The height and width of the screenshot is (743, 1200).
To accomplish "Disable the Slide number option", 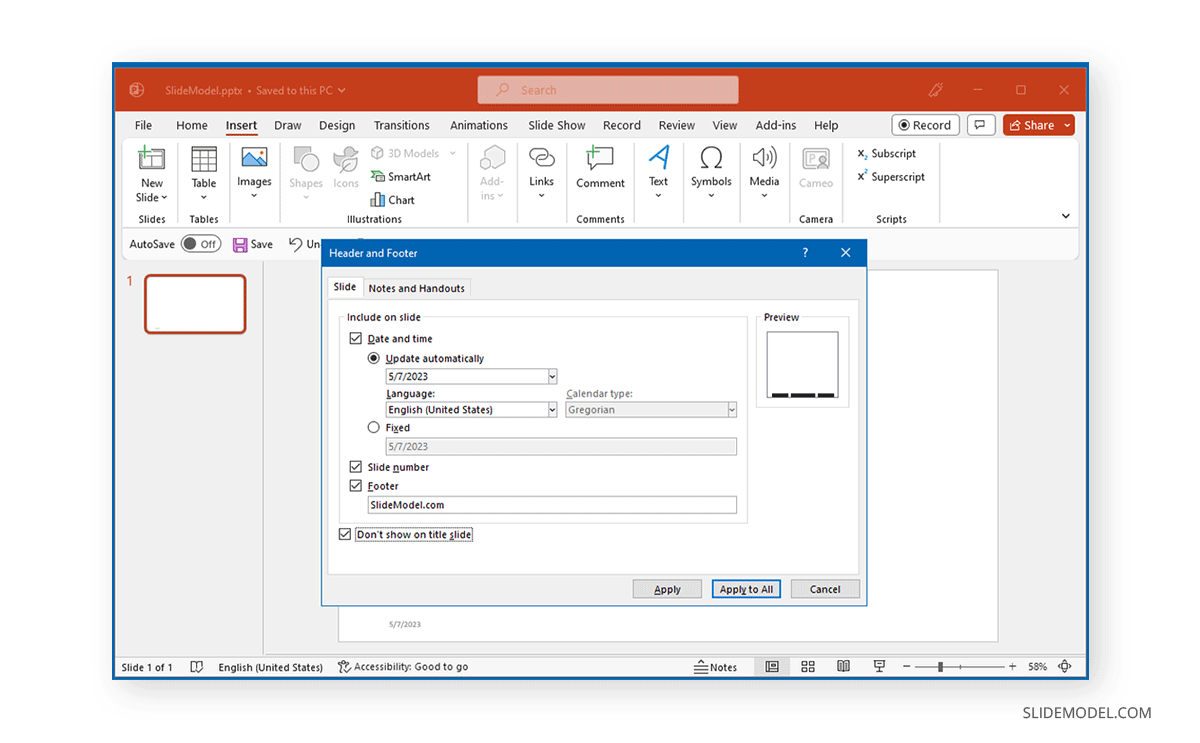I will pyautogui.click(x=355, y=466).
